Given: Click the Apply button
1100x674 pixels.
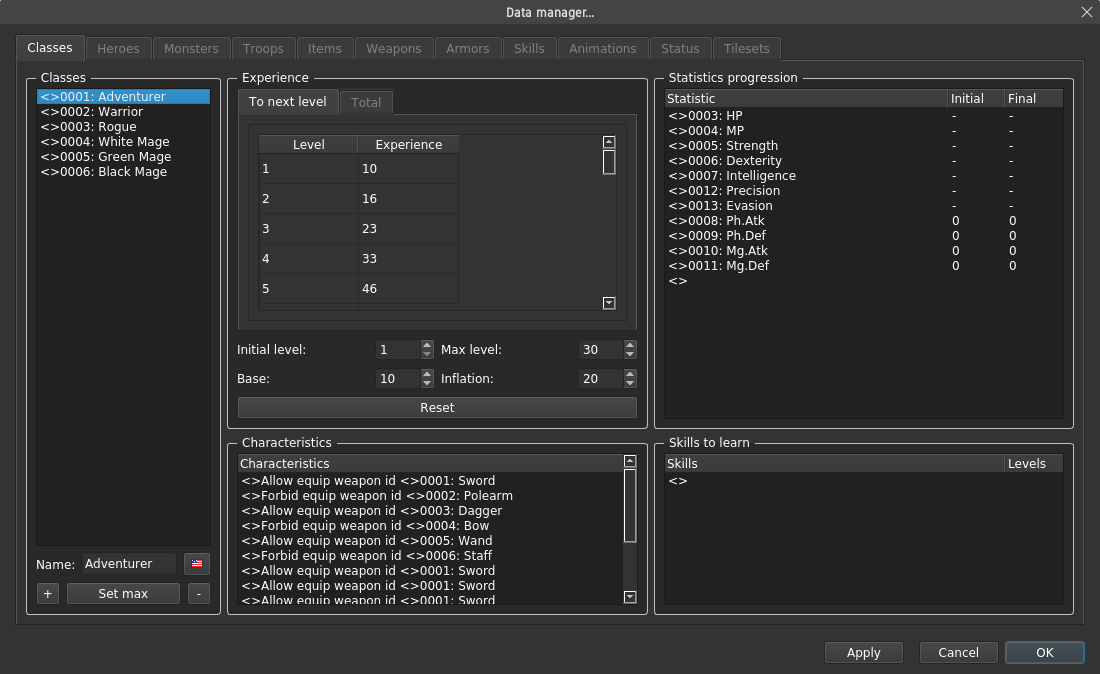Looking at the screenshot, I should click(x=864, y=652).
